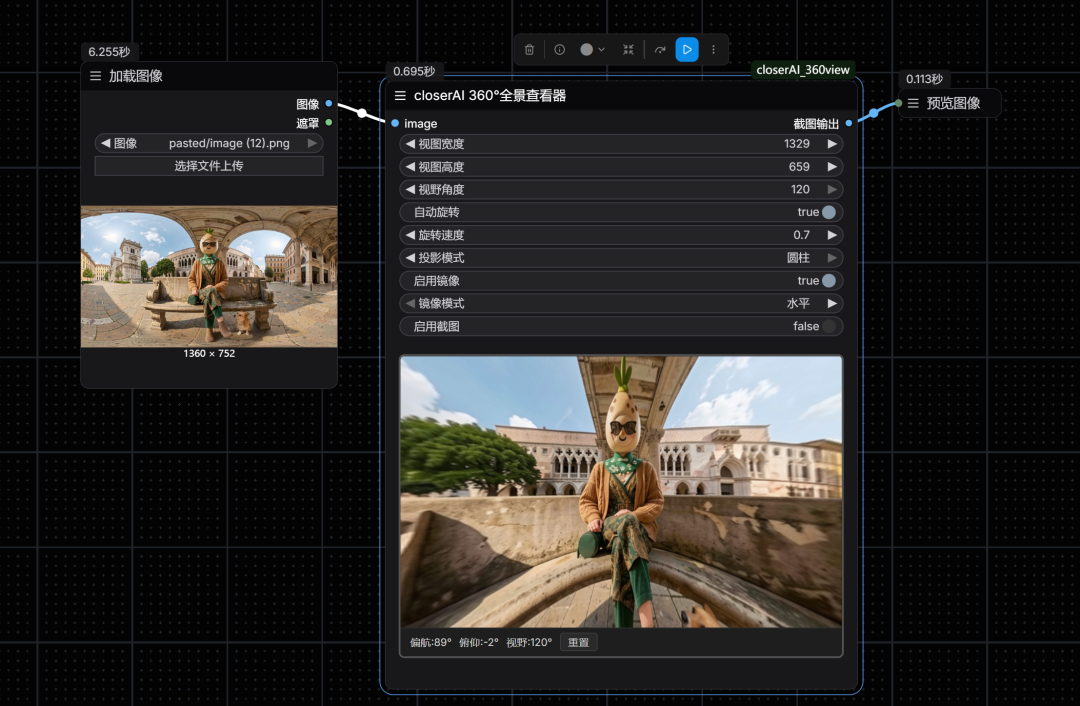Click the 旋转速度 value 0.7
Image resolution: width=1080 pixels, height=706 pixels.
coord(801,235)
